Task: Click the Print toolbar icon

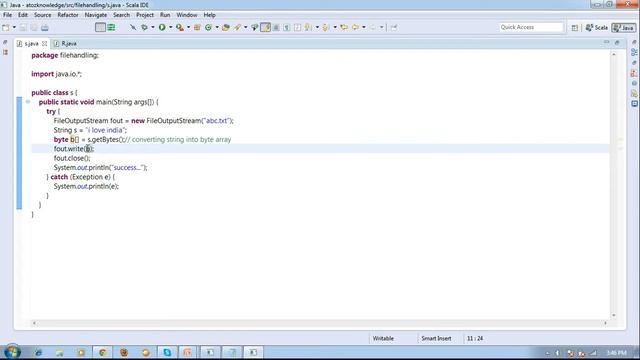Action: [x=45, y=27]
